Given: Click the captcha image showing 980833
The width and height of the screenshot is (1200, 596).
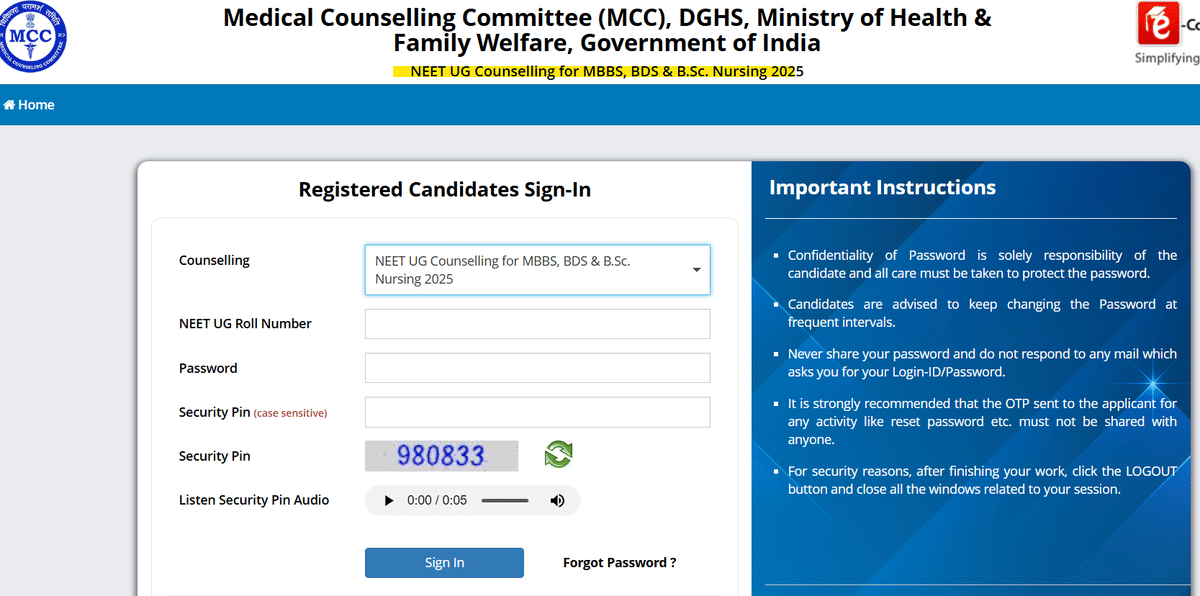Looking at the screenshot, I should point(442,456).
